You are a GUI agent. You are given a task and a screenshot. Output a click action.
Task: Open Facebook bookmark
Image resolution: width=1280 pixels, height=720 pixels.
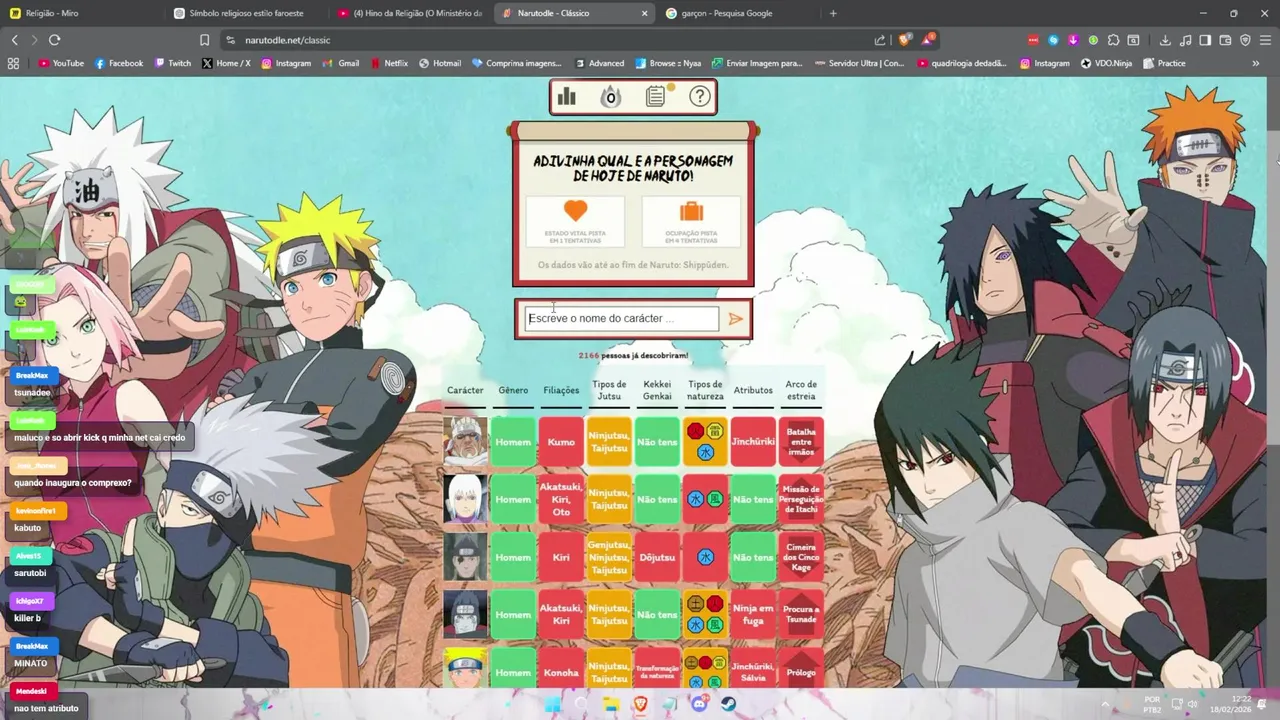[x=119, y=63]
